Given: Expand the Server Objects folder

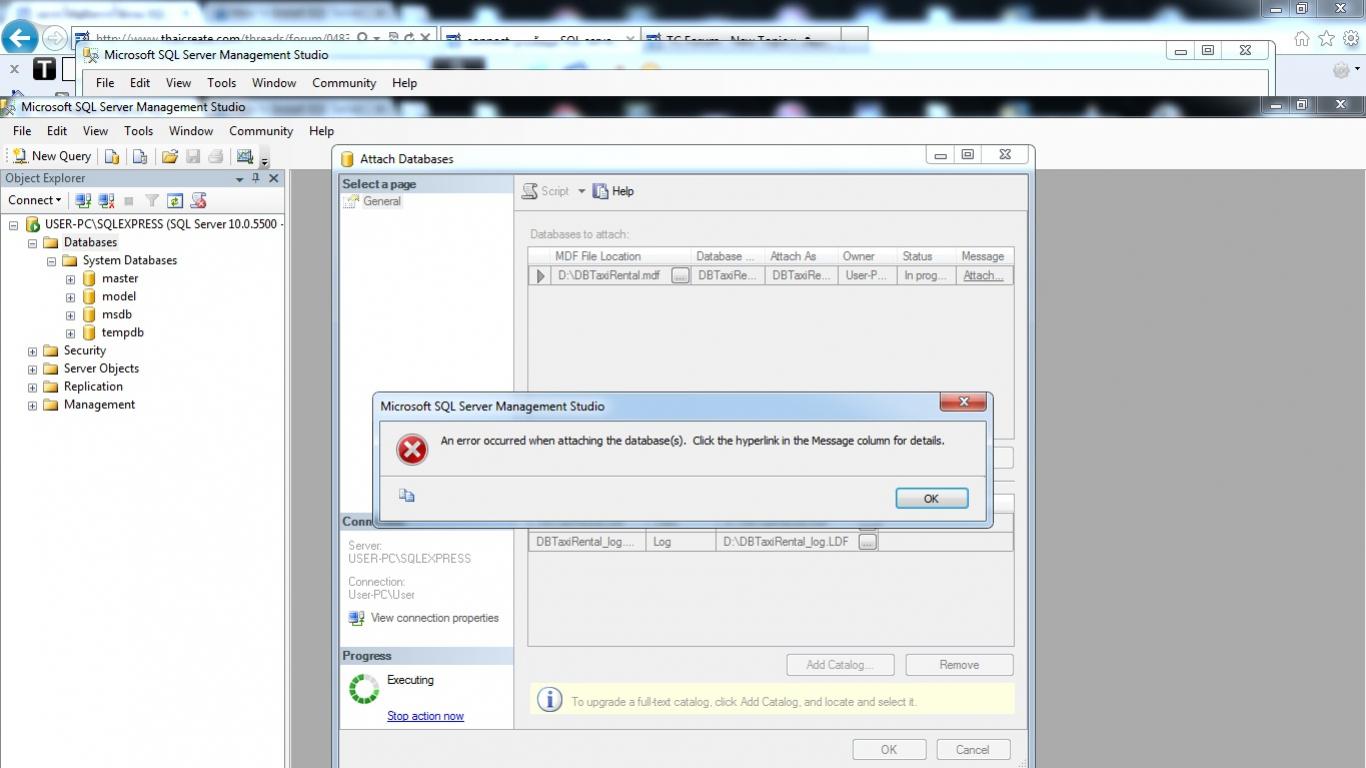Looking at the screenshot, I should click(32, 369).
